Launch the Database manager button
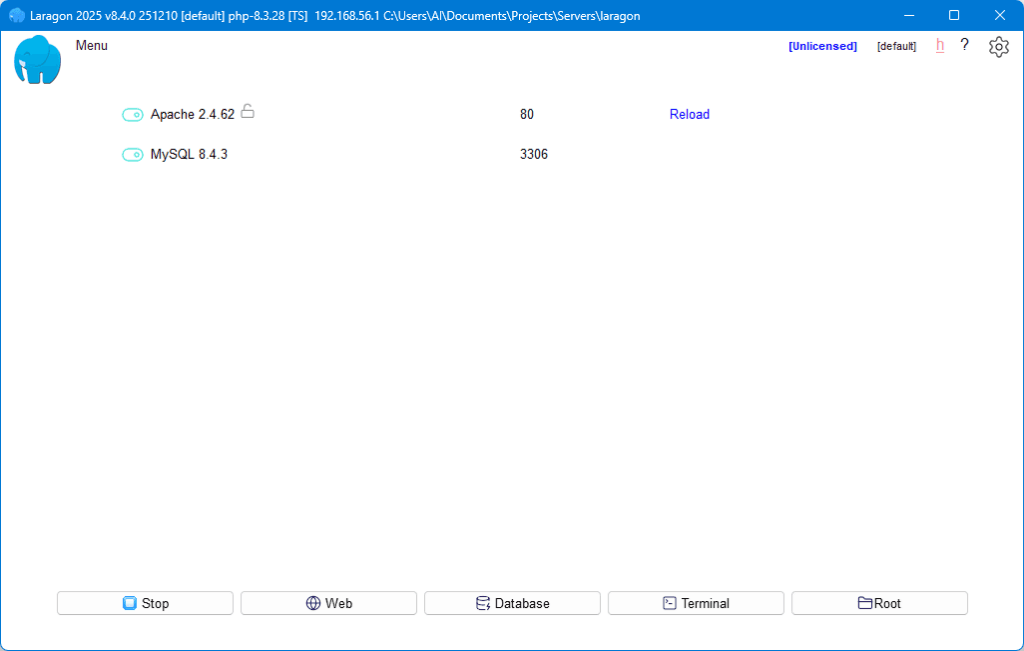 [512, 603]
